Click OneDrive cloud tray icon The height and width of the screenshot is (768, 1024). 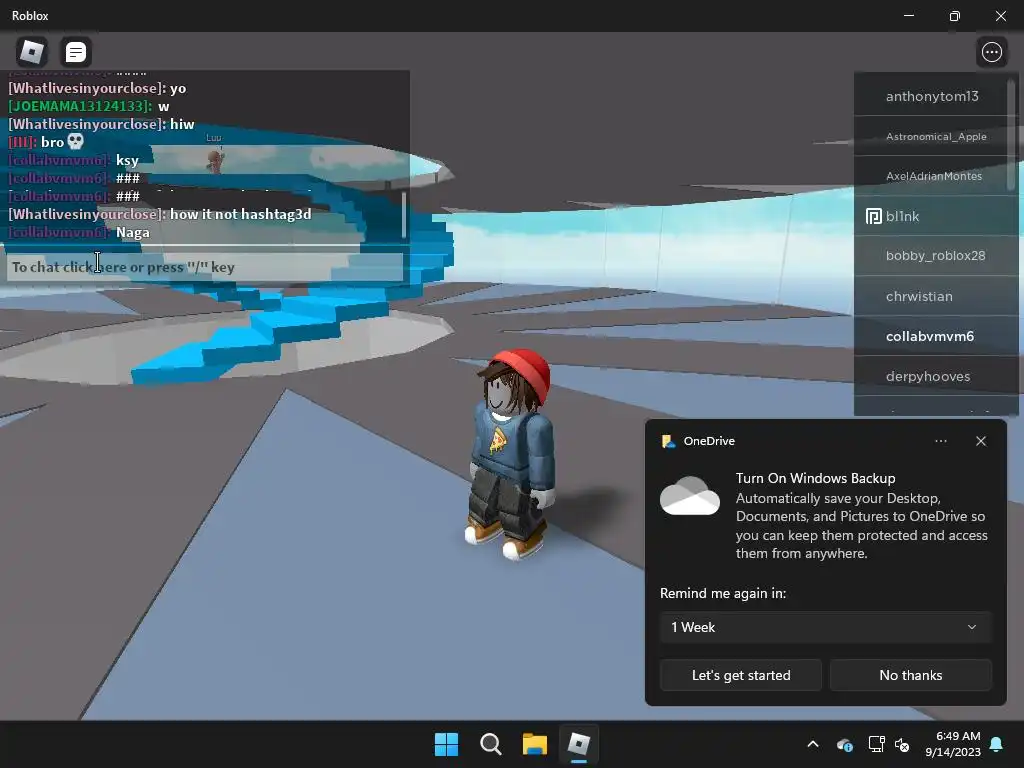tap(844, 744)
